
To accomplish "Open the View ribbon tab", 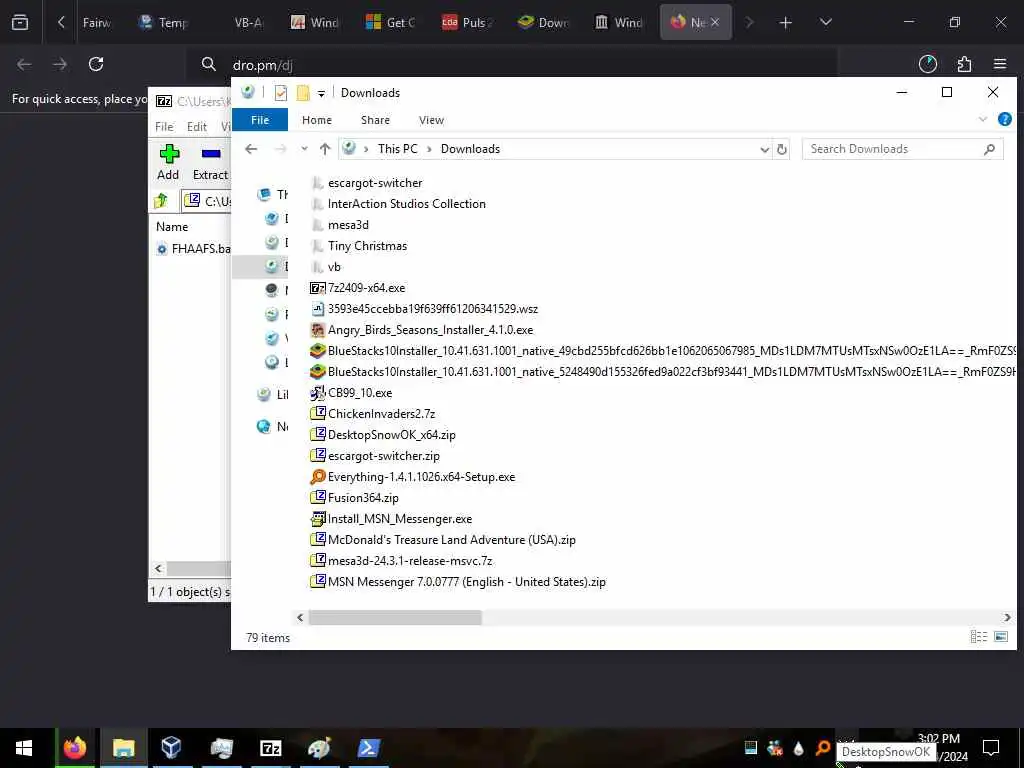I will click(x=431, y=120).
